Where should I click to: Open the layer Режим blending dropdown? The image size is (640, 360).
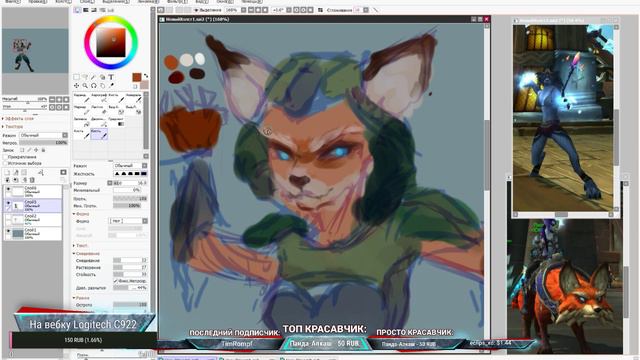[x=44, y=135]
